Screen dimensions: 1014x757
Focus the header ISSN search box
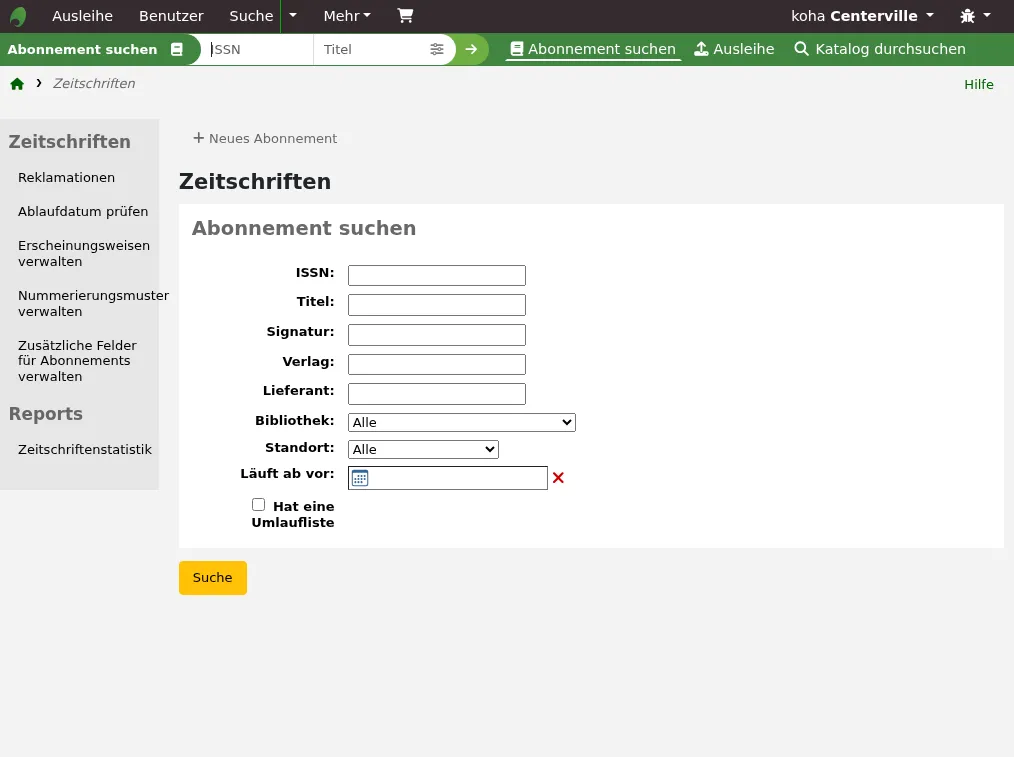[x=257, y=49]
